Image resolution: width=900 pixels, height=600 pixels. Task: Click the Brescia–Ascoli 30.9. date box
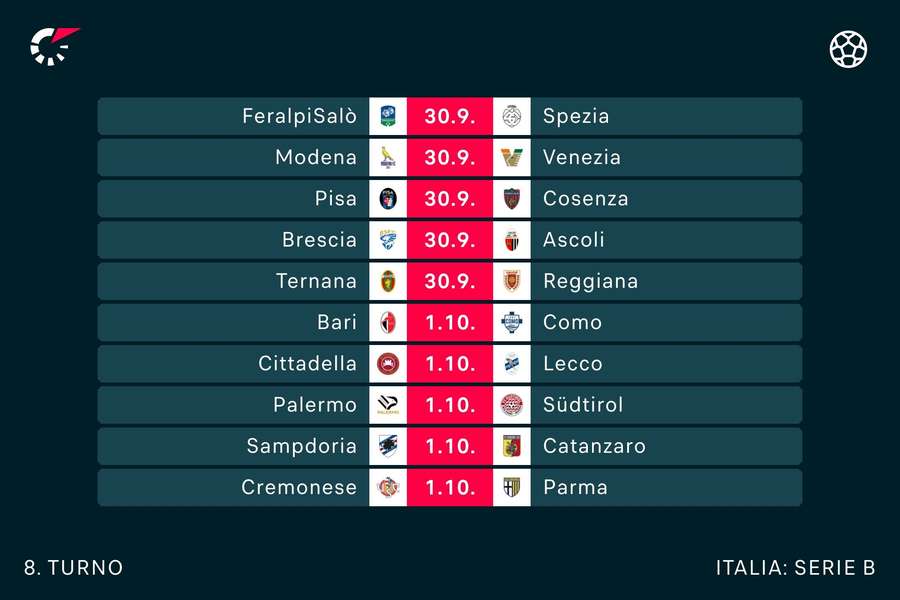[450, 240]
